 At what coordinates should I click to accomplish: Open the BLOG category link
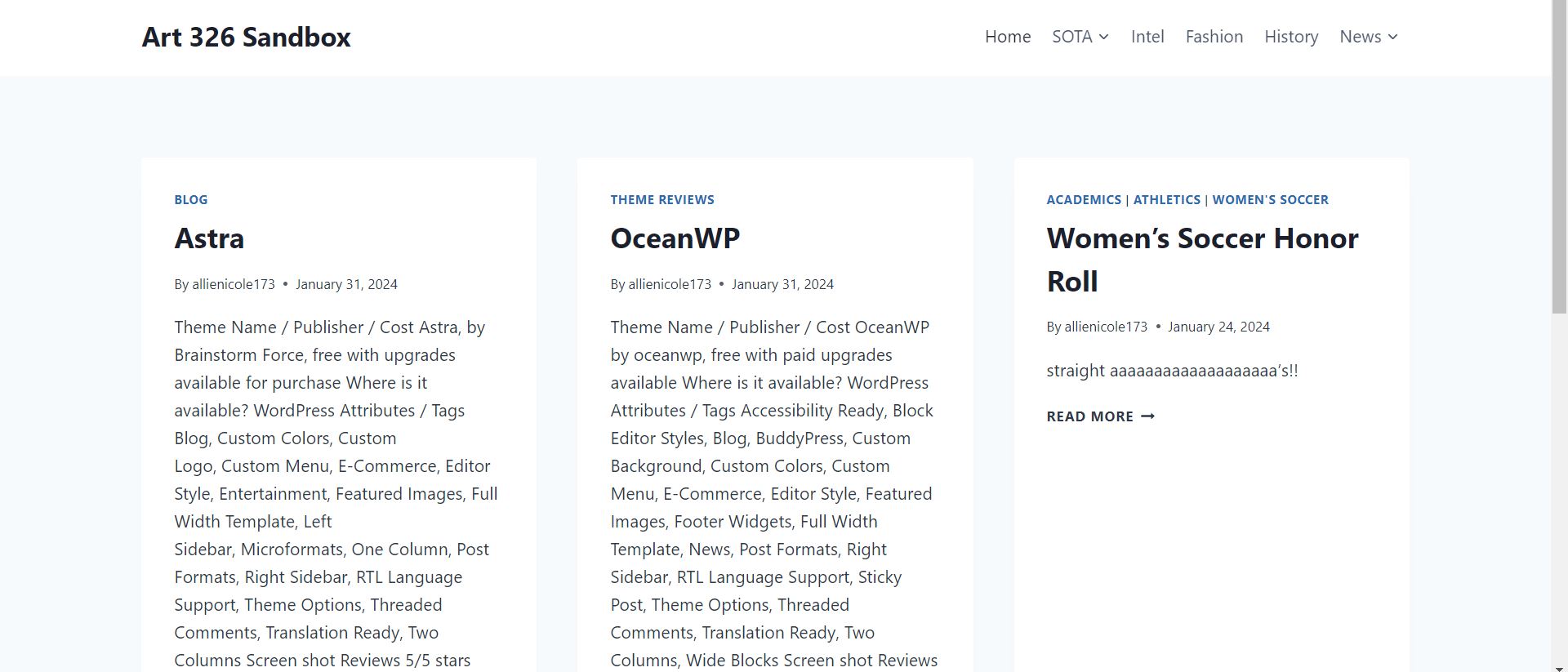tap(190, 199)
